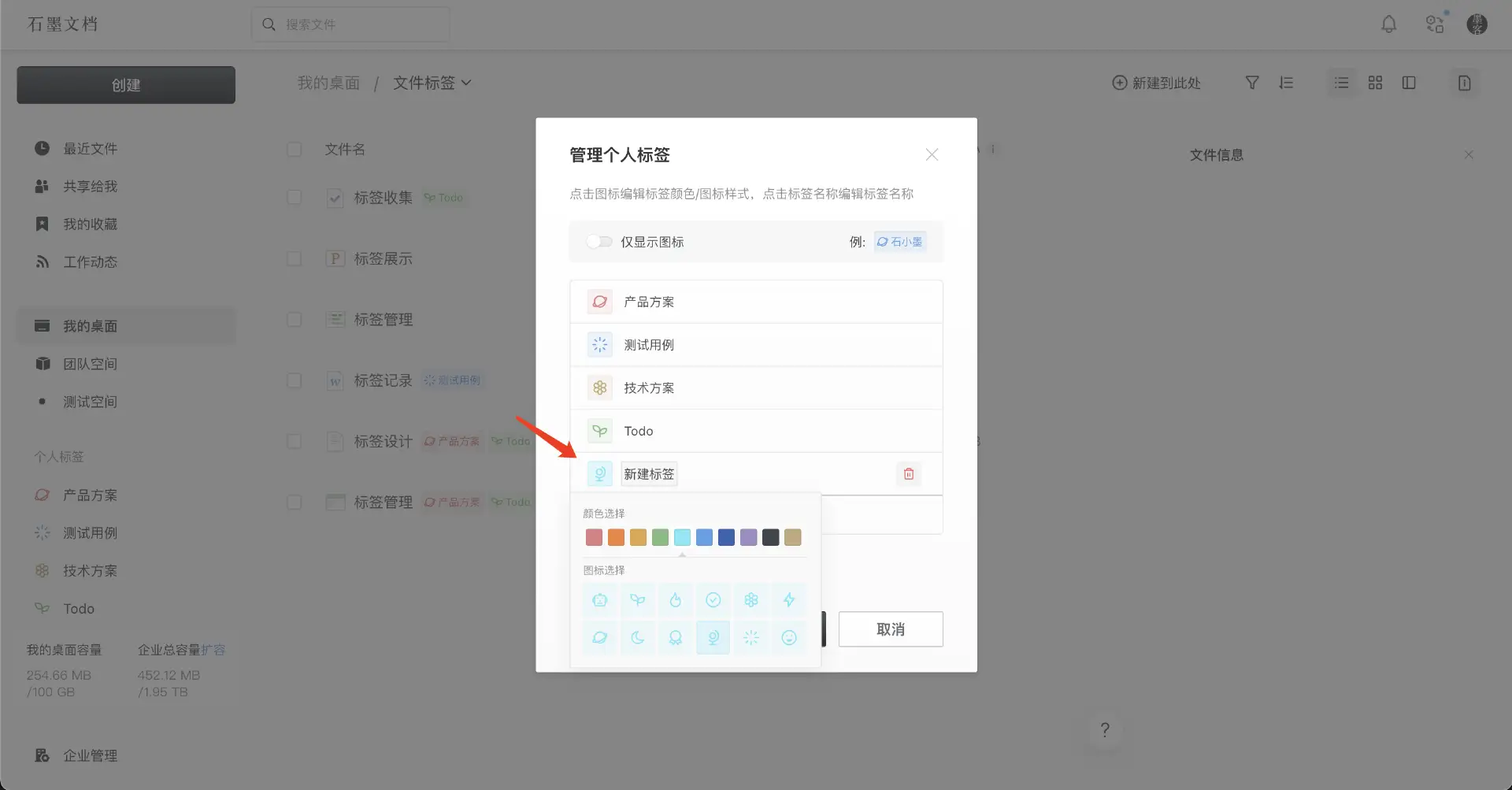
Task: Pick the dark navy blue color swatch
Action: [727, 537]
